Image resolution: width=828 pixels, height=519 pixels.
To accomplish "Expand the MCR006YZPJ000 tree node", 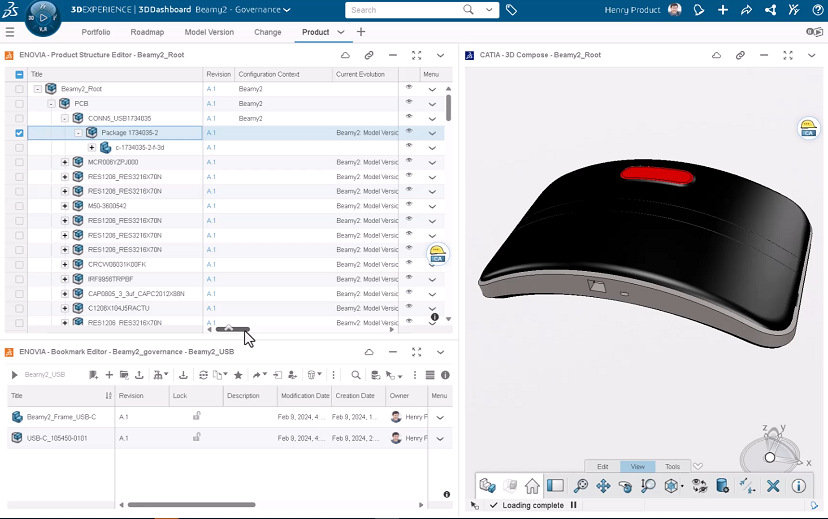I will [x=65, y=162].
